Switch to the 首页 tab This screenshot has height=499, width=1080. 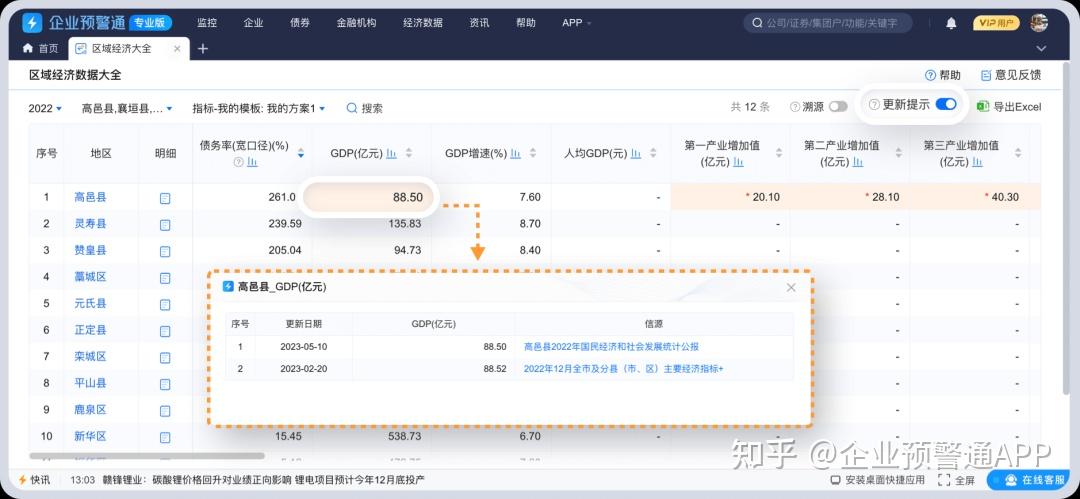(x=41, y=49)
